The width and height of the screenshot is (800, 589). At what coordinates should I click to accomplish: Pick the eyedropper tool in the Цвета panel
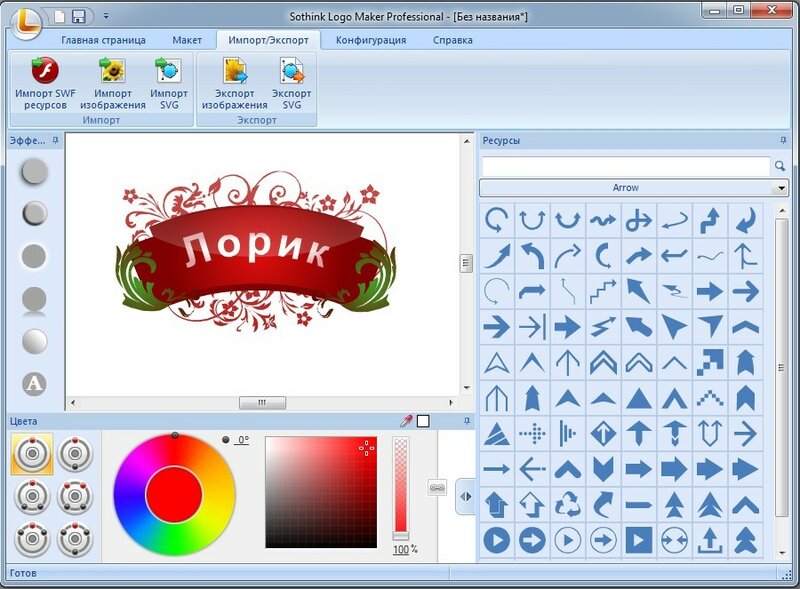click(406, 421)
